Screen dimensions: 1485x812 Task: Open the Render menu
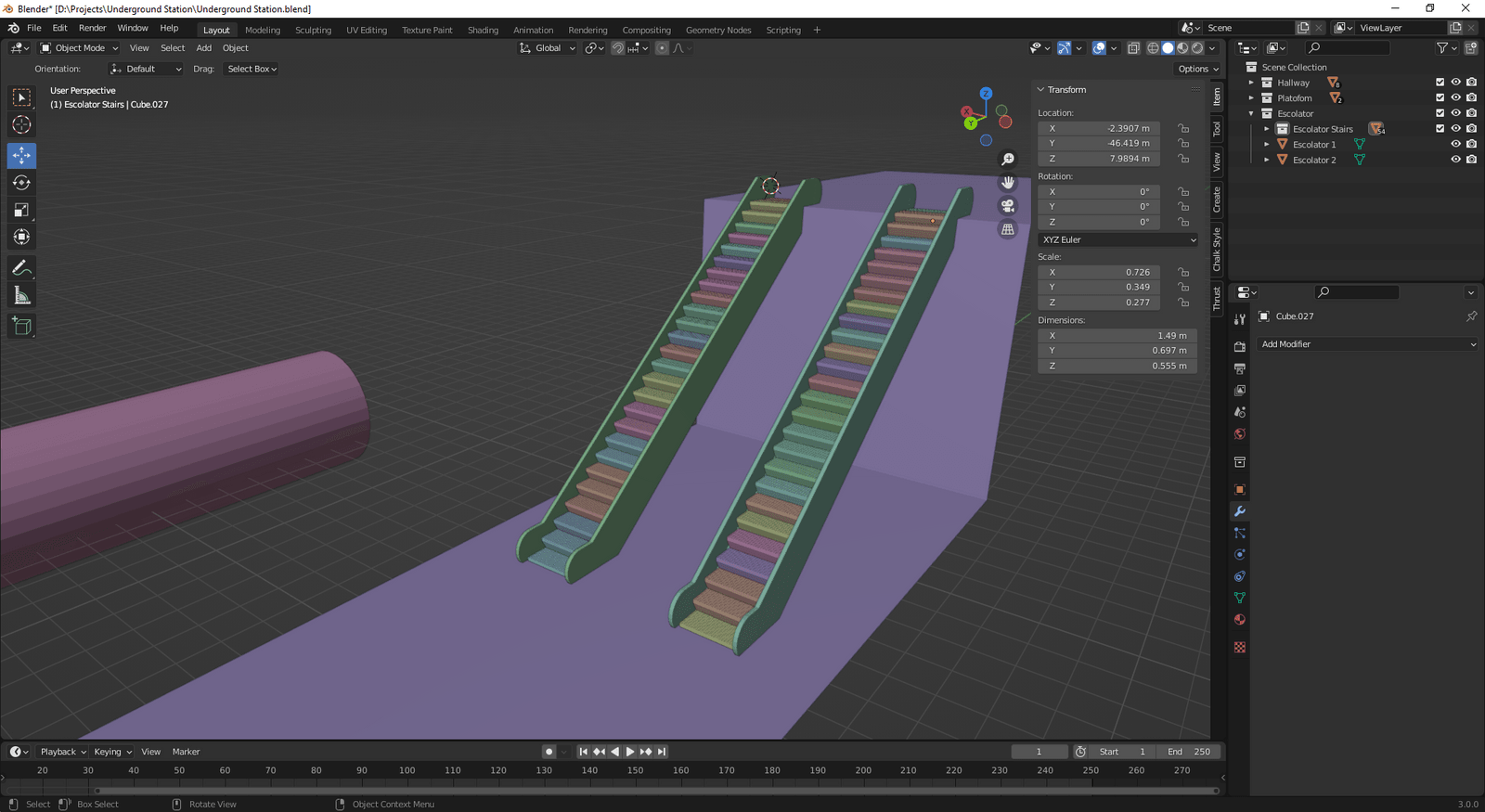[92, 28]
